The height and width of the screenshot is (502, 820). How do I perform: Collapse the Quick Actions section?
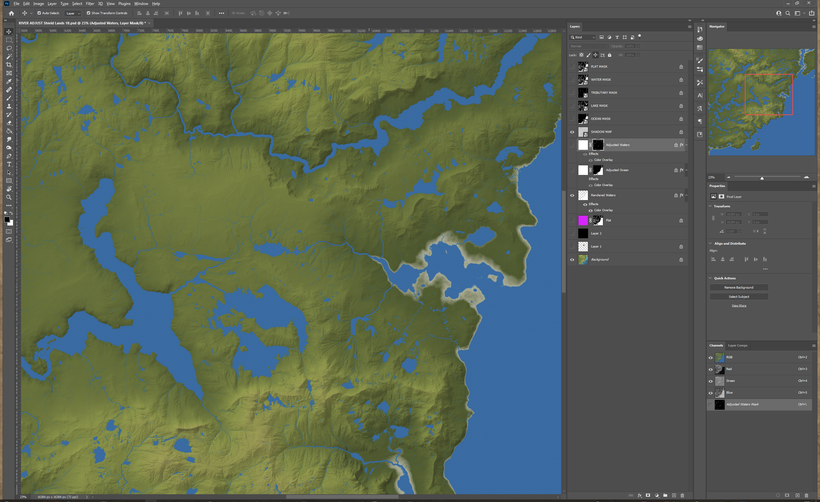point(711,278)
